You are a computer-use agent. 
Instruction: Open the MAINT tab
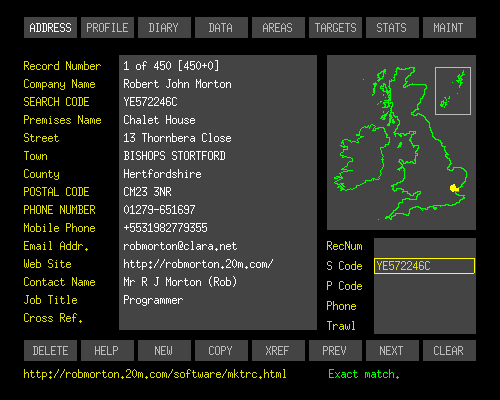[x=449, y=28]
